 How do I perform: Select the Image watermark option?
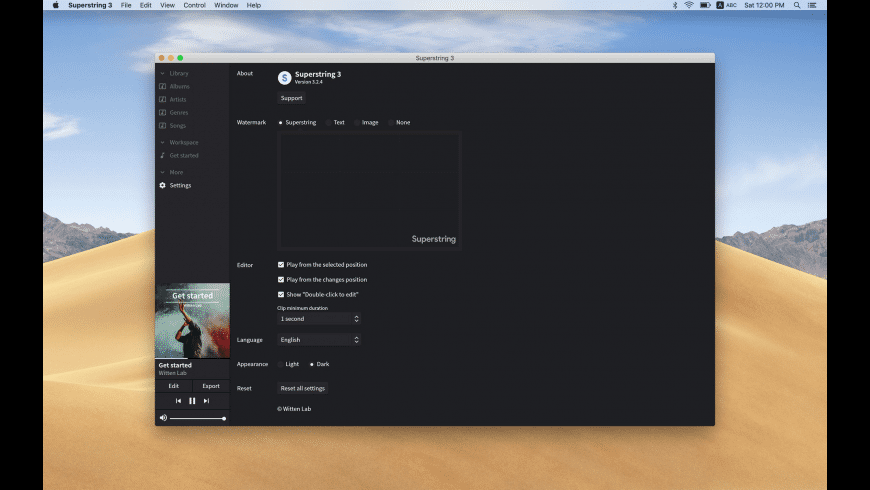(x=367, y=123)
